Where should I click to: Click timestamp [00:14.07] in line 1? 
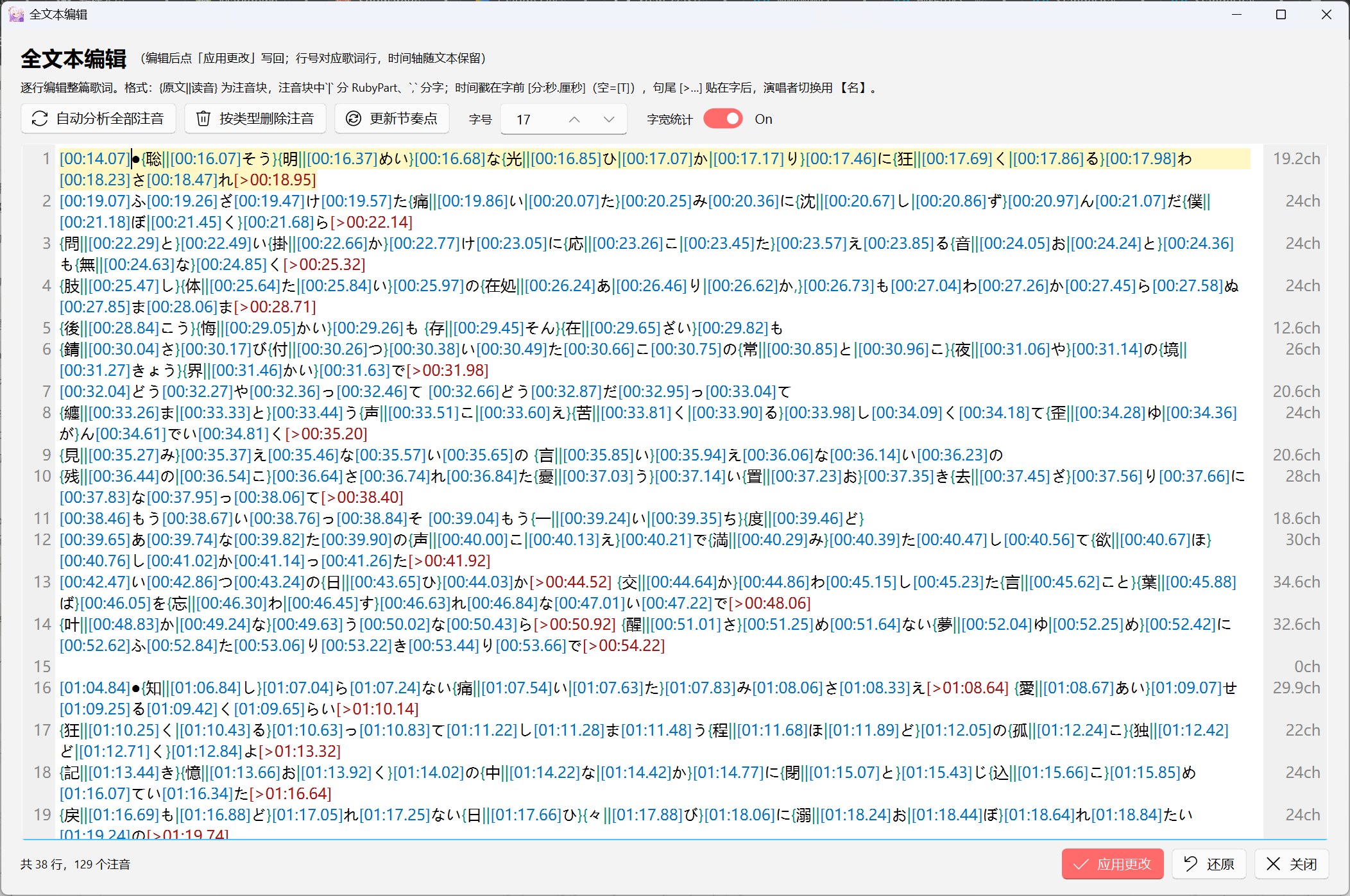pyautogui.click(x=95, y=158)
